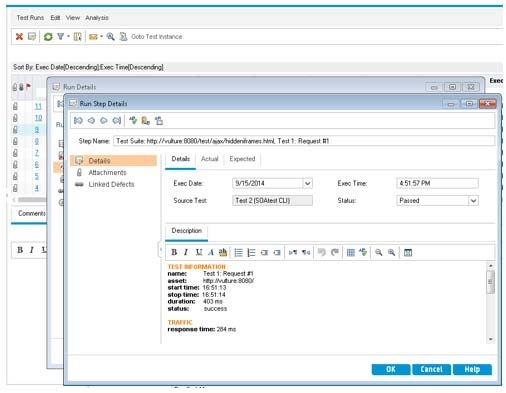Click the insert table icon
The width and height of the screenshot is (506, 393).
351,252
